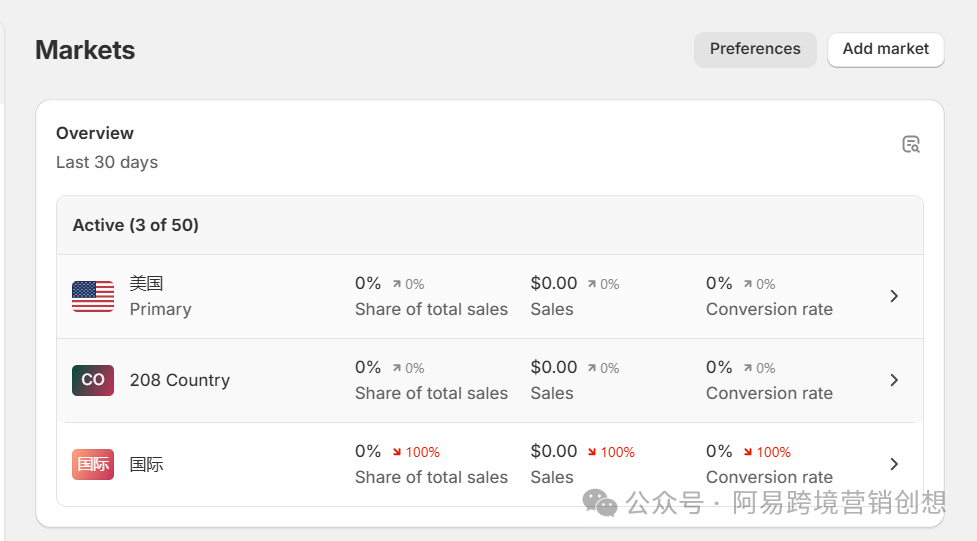Screen dimensions: 977x541
Task: Click the trend arrow beside 美国 Share of total sales
Action: click(397, 284)
